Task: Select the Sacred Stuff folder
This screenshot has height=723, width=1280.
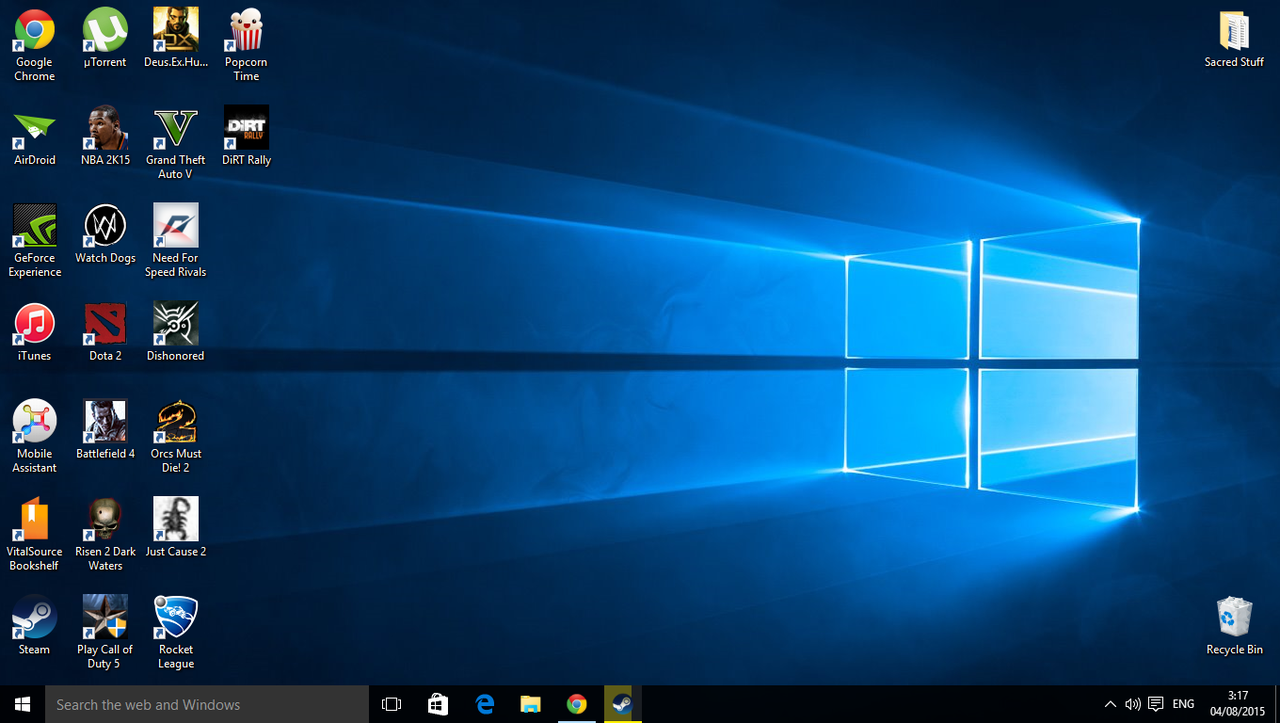Action: pos(1234,38)
